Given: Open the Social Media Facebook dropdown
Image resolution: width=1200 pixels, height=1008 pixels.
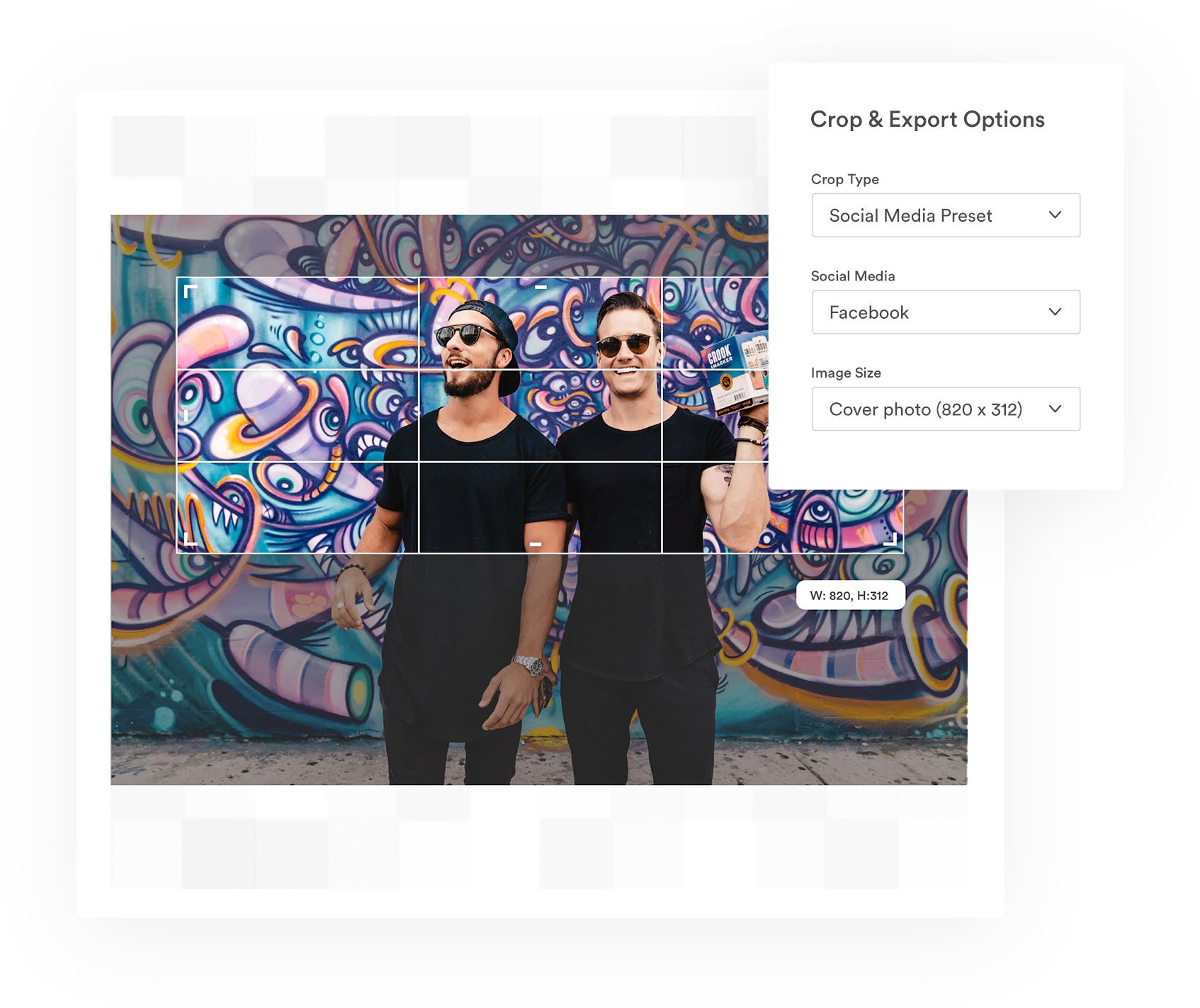Looking at the screenshot, I should (x=946, y=312).
